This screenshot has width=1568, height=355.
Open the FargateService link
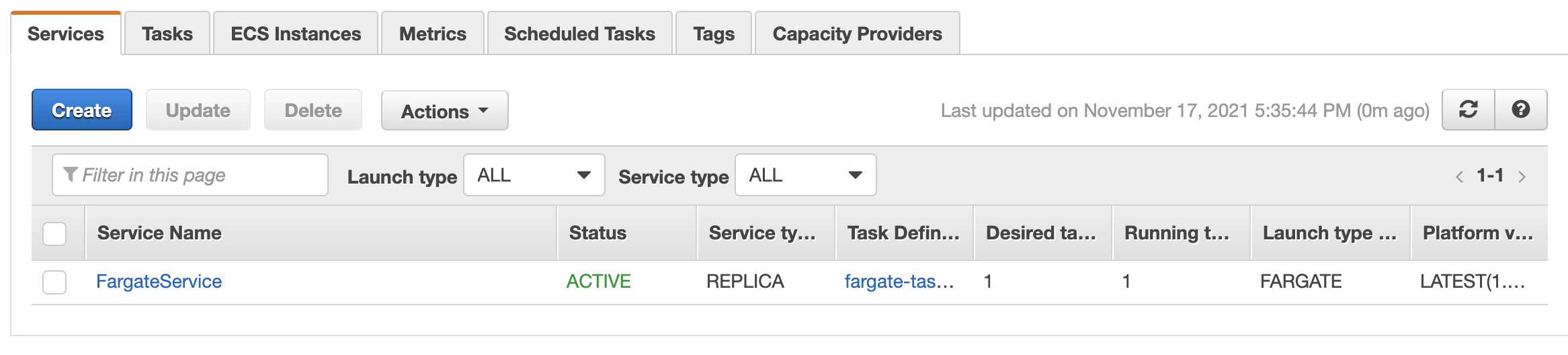tap(159, 281)
